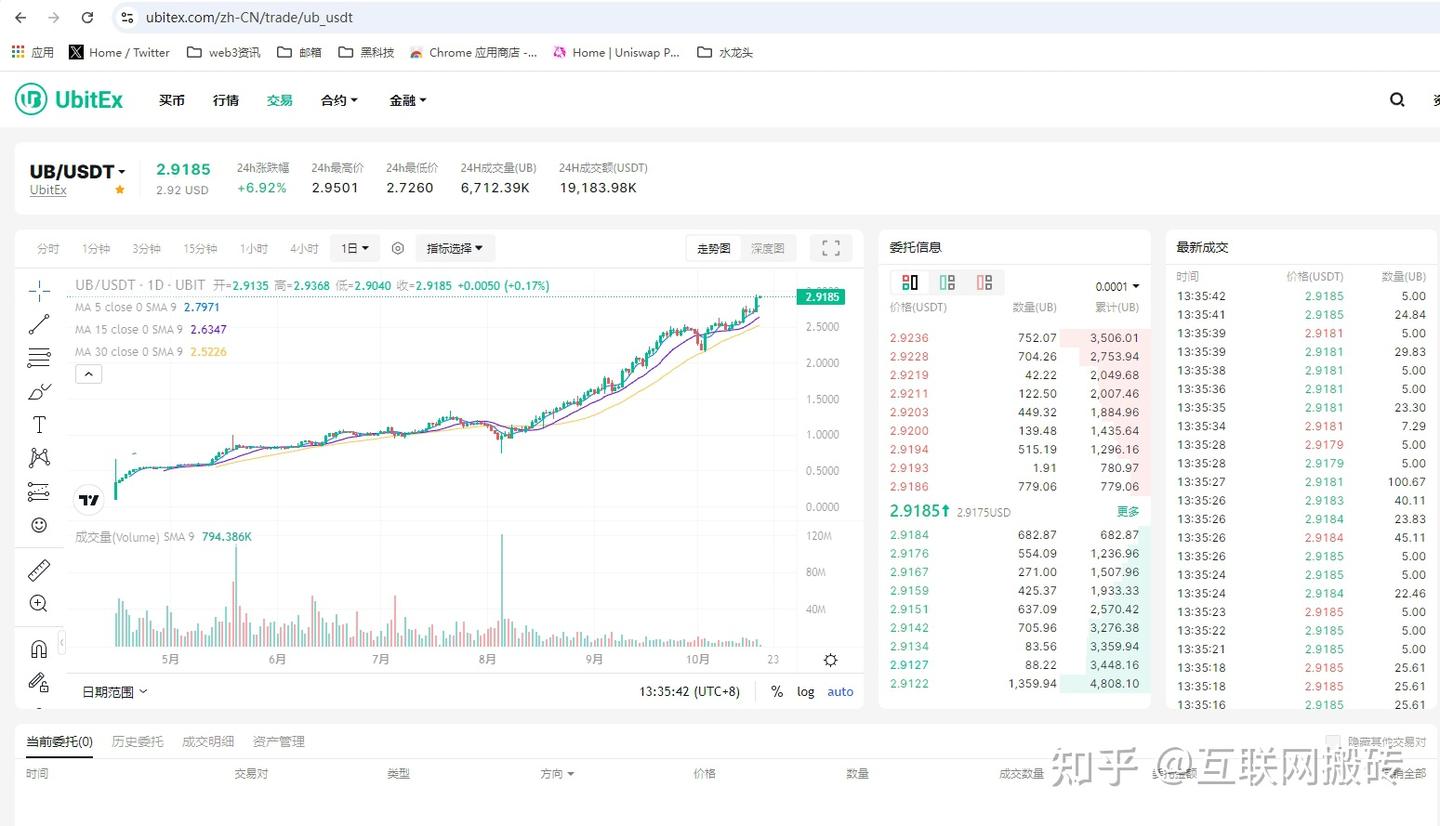
Task: Open the 指标选择 indicator selector
Action: coord(455,248)
